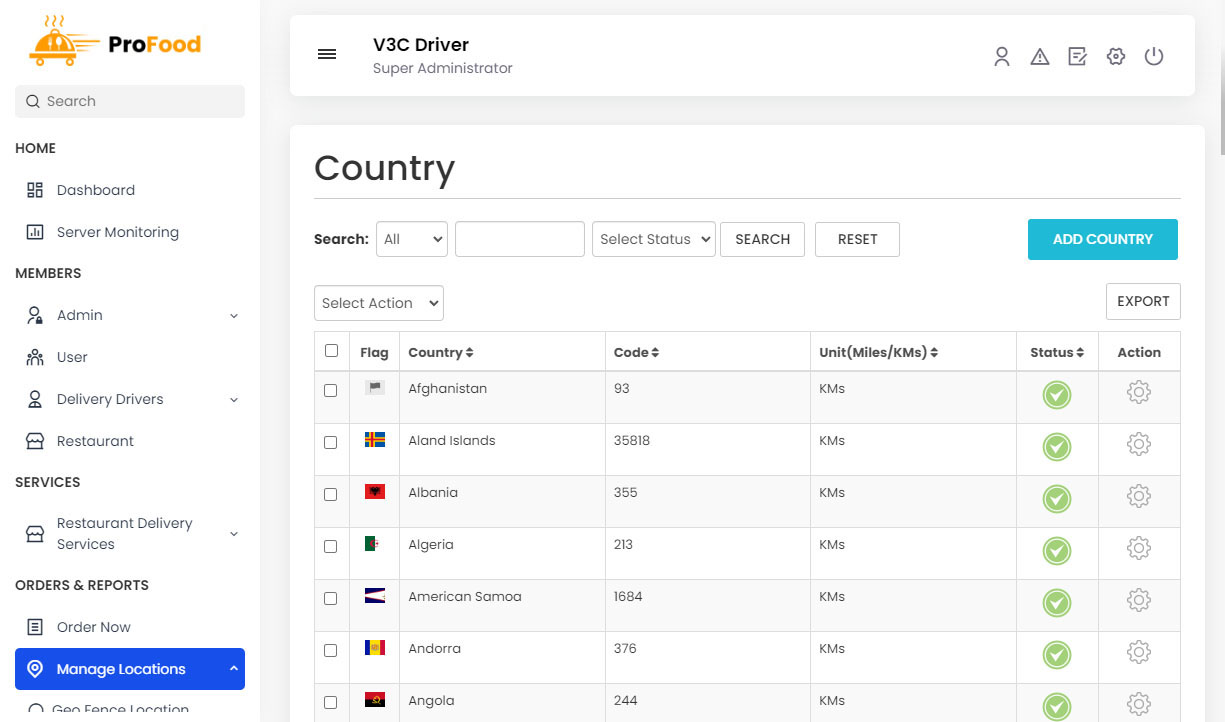
Task: Click the Andorra flag icon
Action: (375, 648)
